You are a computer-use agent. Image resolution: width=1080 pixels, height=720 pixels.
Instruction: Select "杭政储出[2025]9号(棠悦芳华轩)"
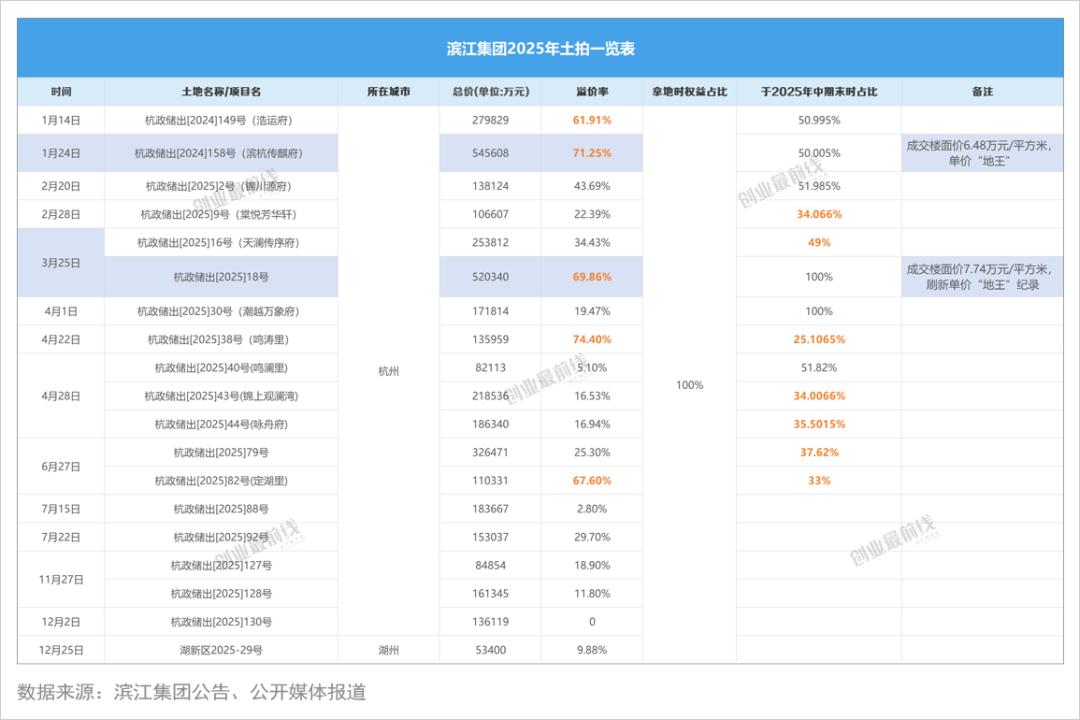pyautogui.click(x=221, y=214)
